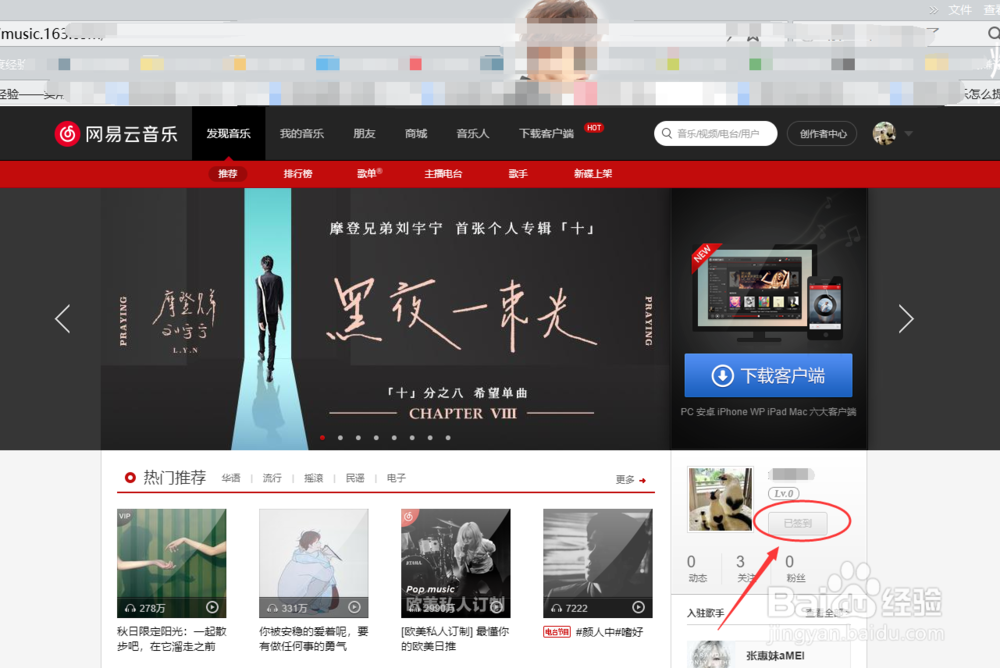Select the 排行榜 sub-navigation item
The image size is (1000, 668).
click(x=298, y=174)
